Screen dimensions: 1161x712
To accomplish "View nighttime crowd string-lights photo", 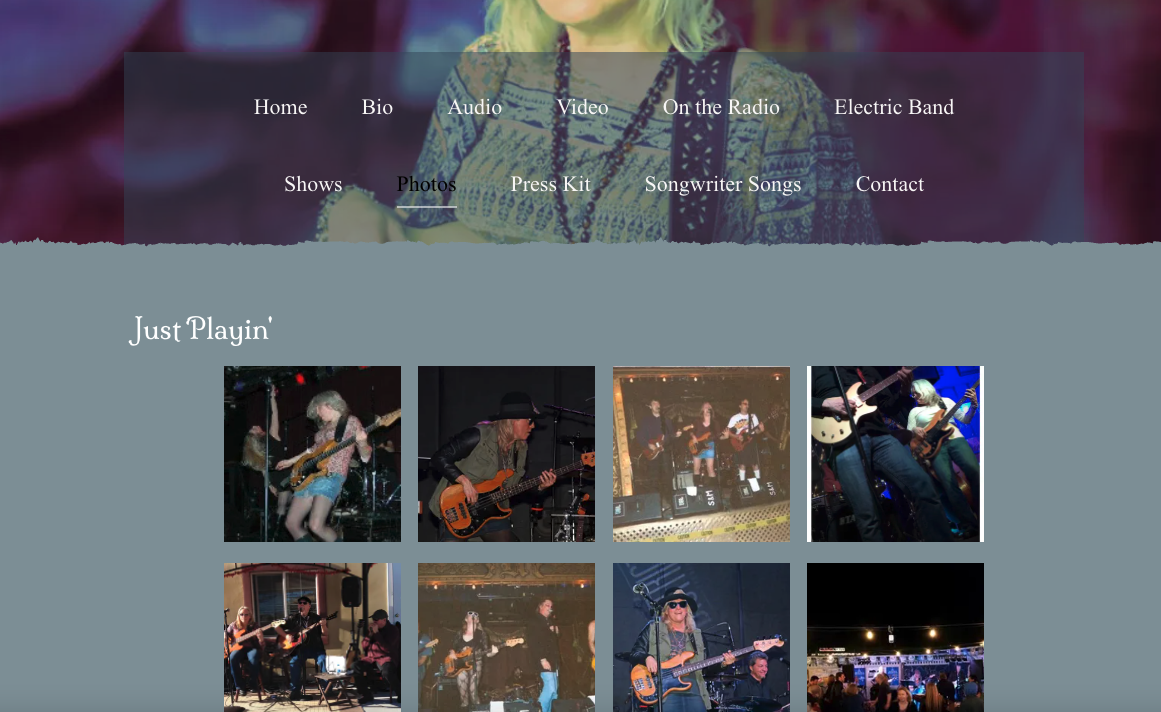I will point(895,637).
